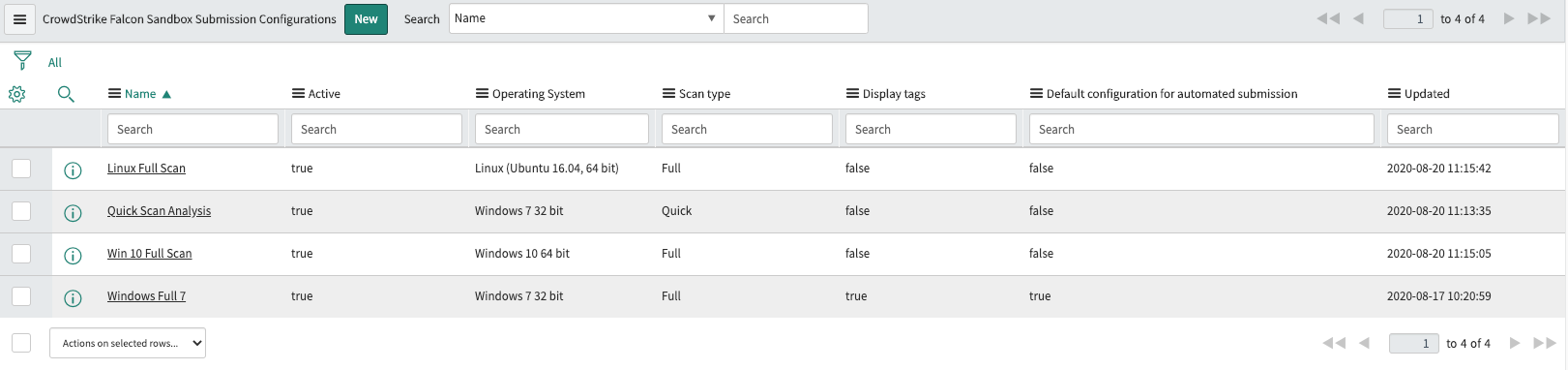Focus the top Search text field
This screenshot has height=370, width=1568.
[x=795, y=18]
